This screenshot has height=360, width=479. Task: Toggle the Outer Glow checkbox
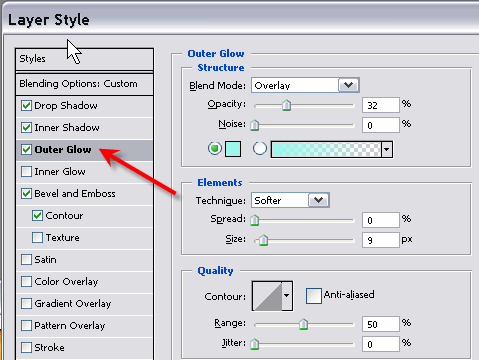pos(26,150)
